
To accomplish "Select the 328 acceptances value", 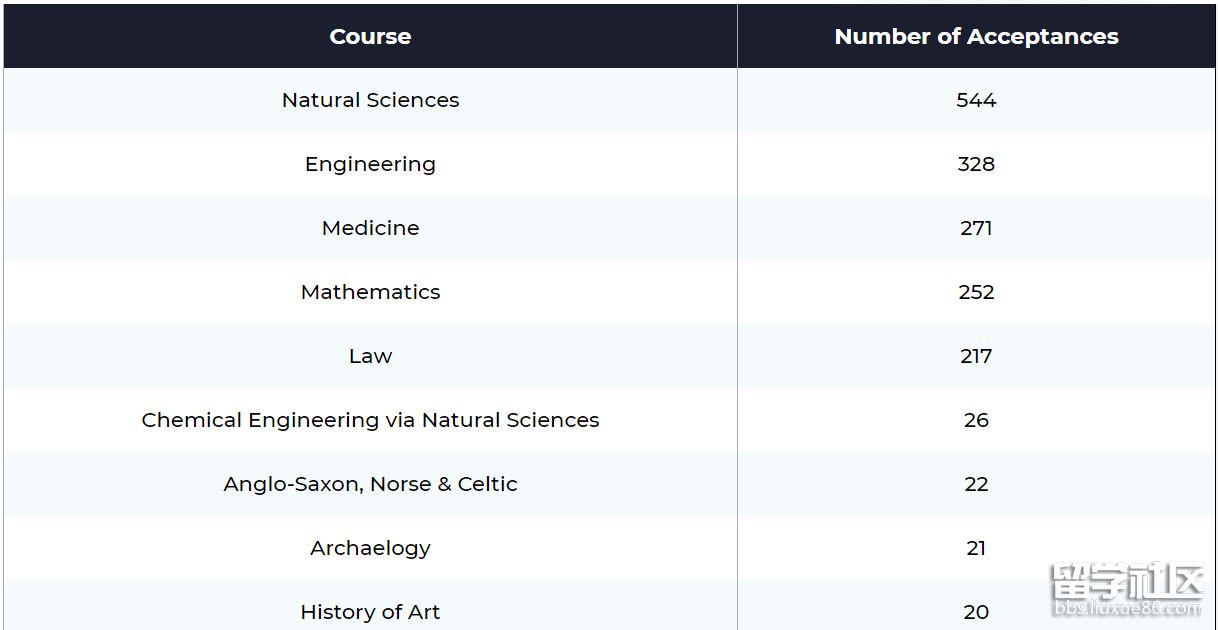I will [x=976, y=164].
